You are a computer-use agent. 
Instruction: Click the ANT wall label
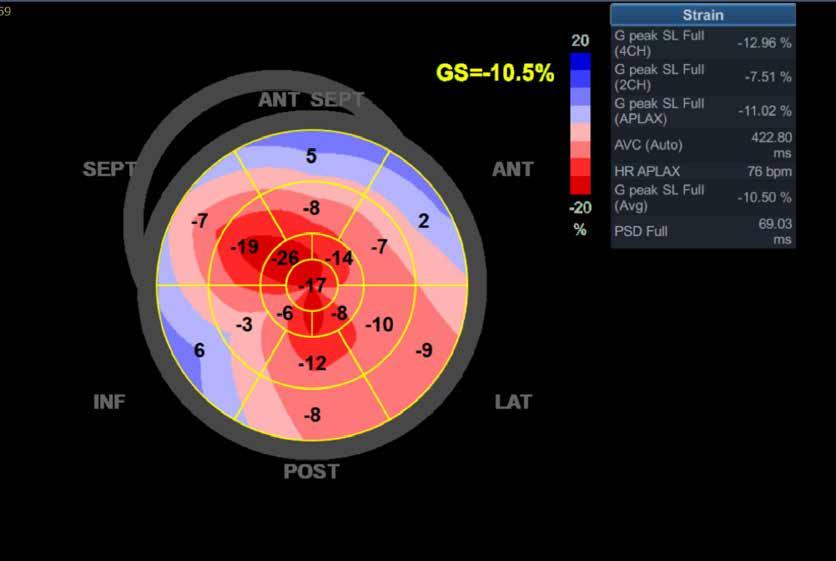(512, 169)
